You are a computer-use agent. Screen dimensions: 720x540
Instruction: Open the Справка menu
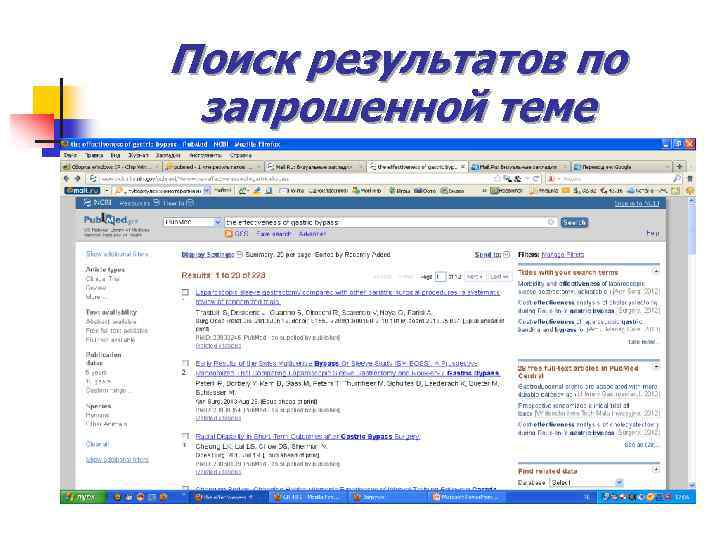(x=241, y=156)
